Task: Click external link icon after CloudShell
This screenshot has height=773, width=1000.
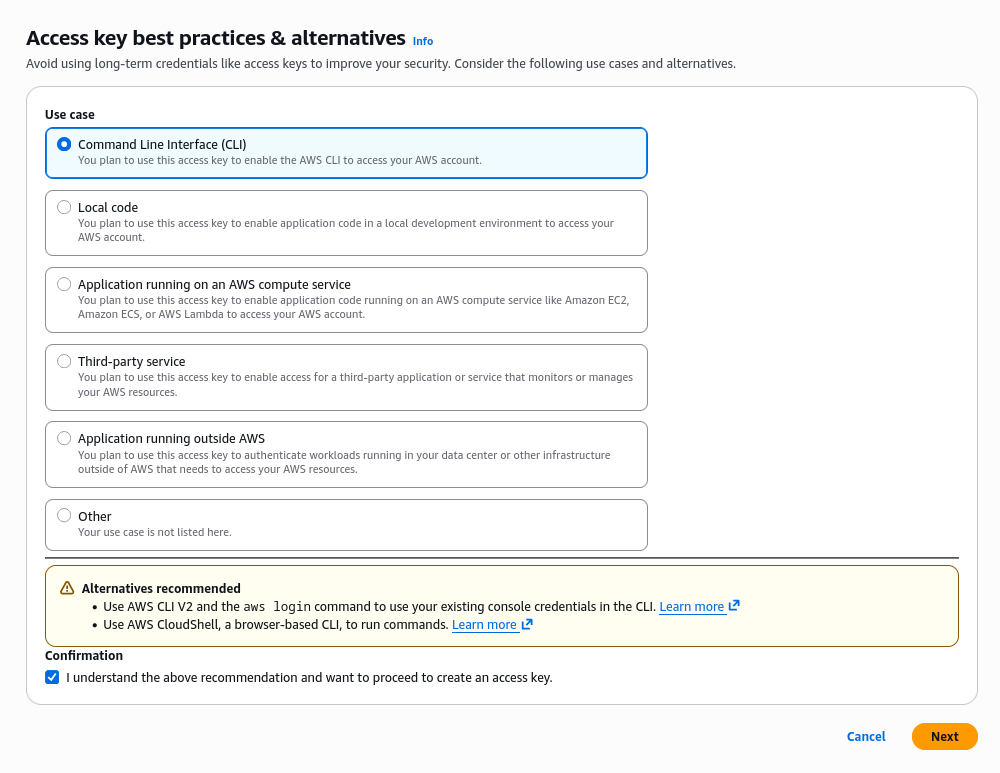Action: (527, 624)
